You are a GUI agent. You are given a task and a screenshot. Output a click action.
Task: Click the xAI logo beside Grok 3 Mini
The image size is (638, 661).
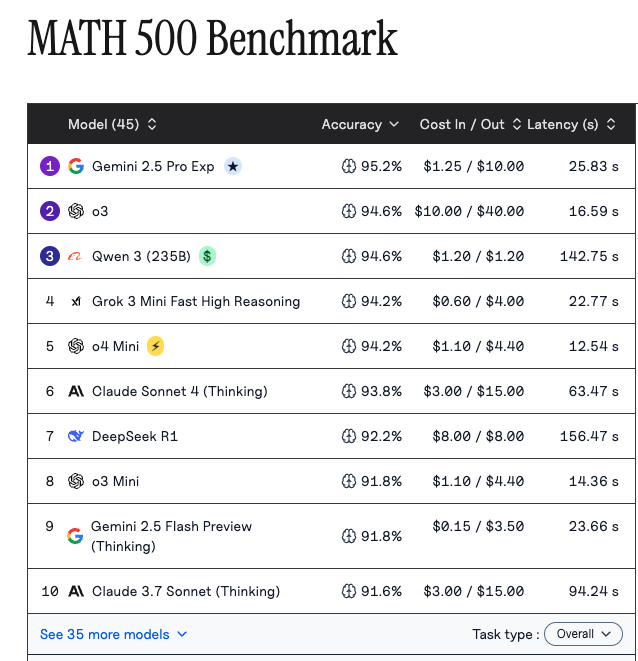tap(76, 301)
